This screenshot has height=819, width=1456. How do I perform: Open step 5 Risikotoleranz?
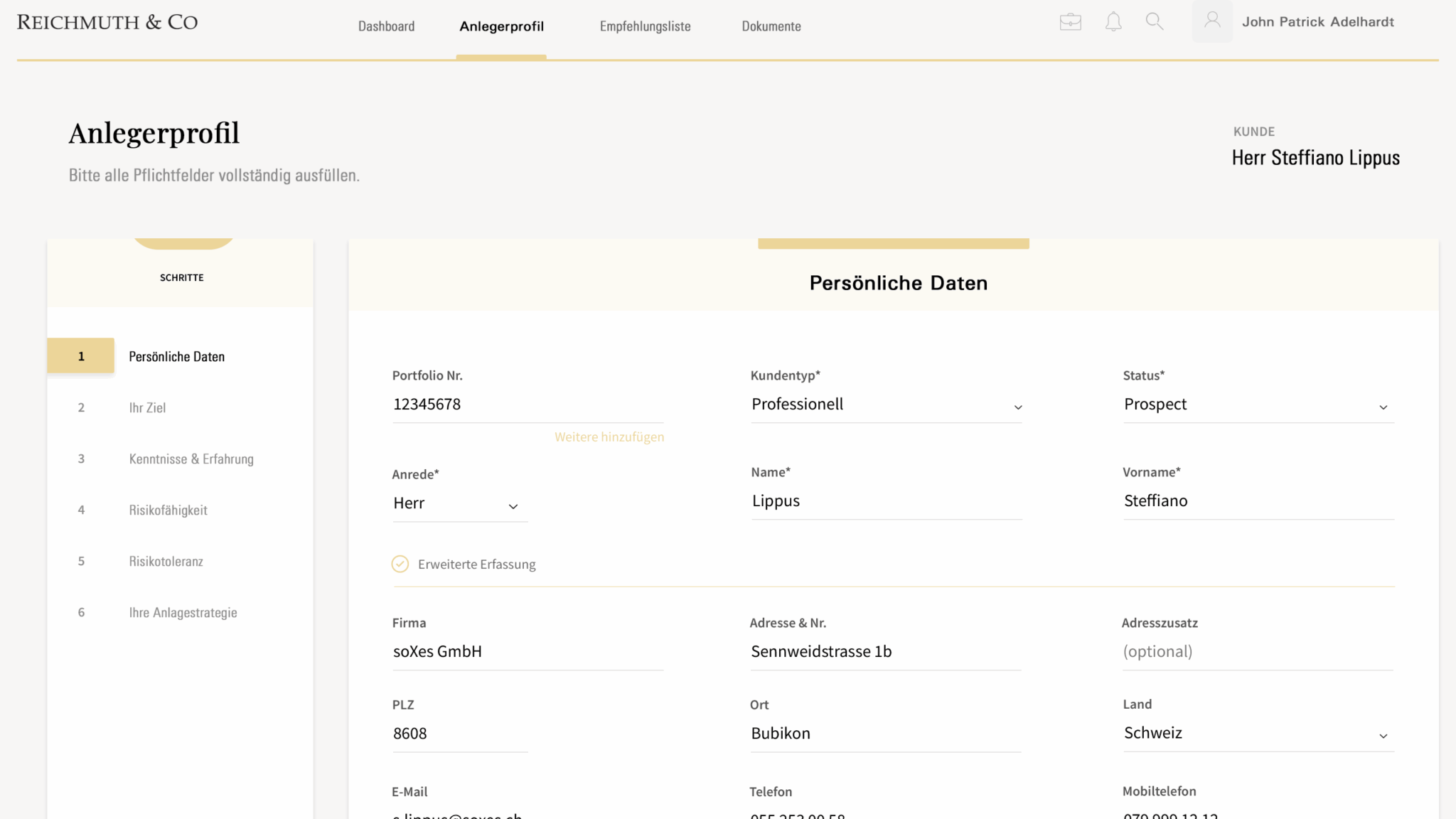(166, 562)
